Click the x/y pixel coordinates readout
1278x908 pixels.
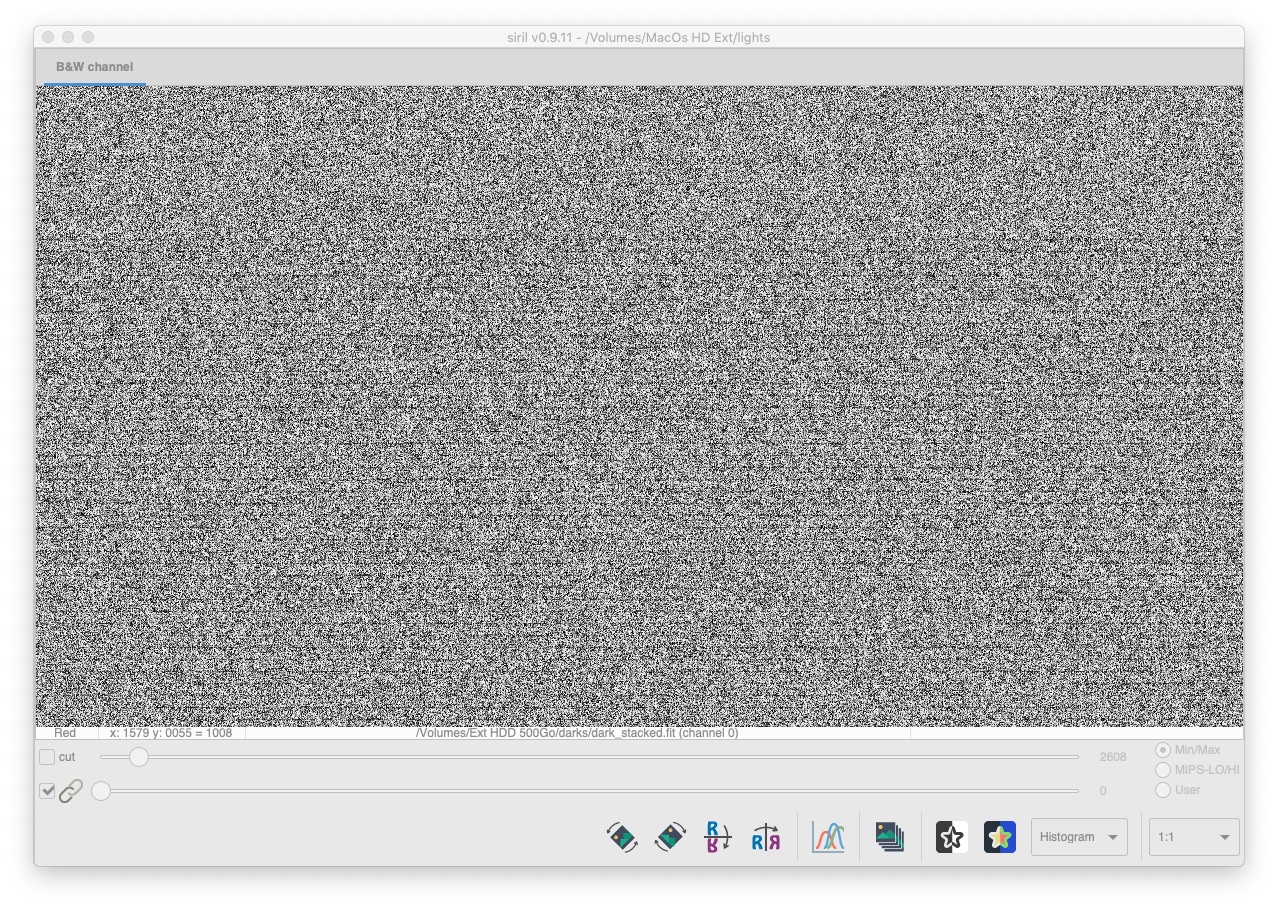tap(171, 733)
